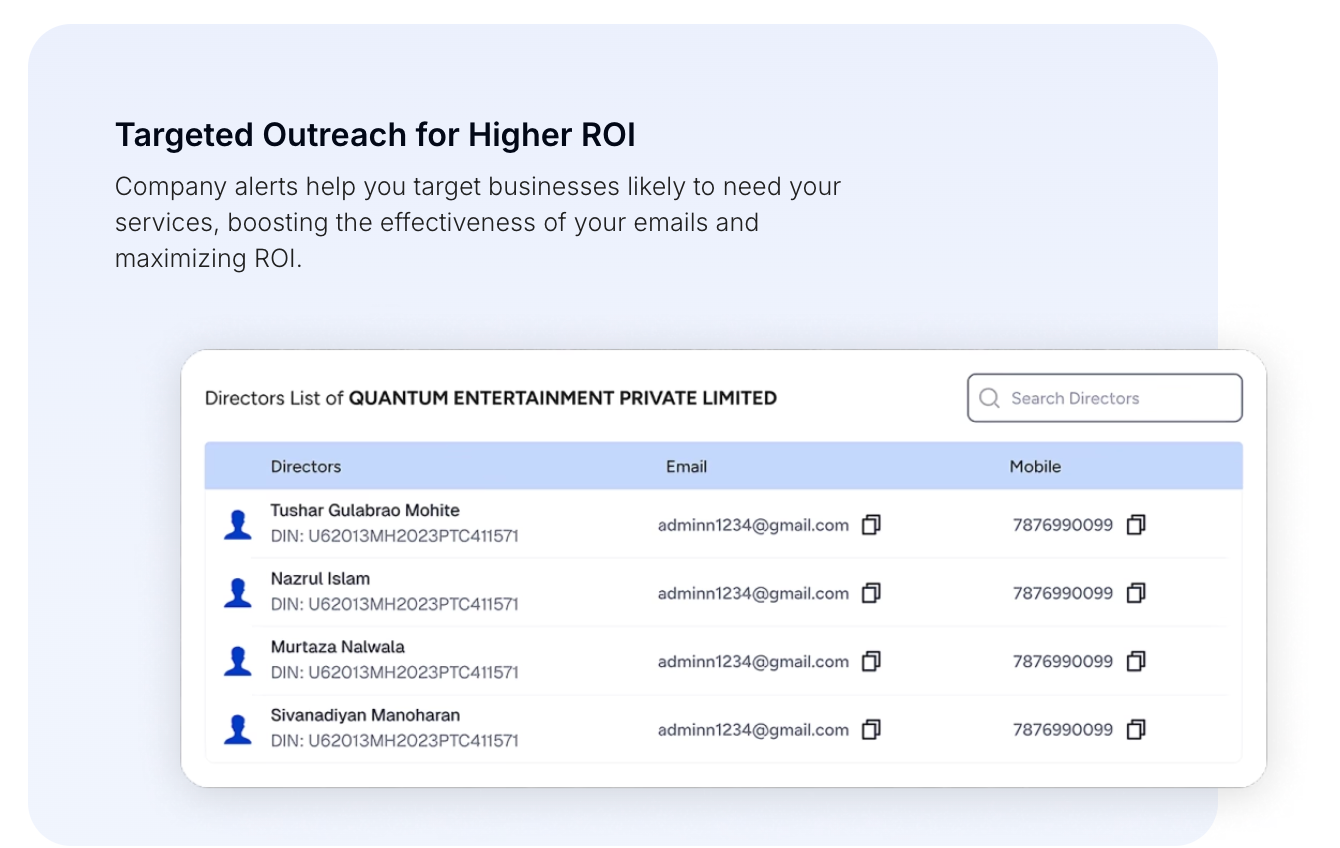The width and height of the screenshot is (1340, 848).
Task: Copy Murtaza Nalwala's mobile number
Action: [x=1135, y=661]
